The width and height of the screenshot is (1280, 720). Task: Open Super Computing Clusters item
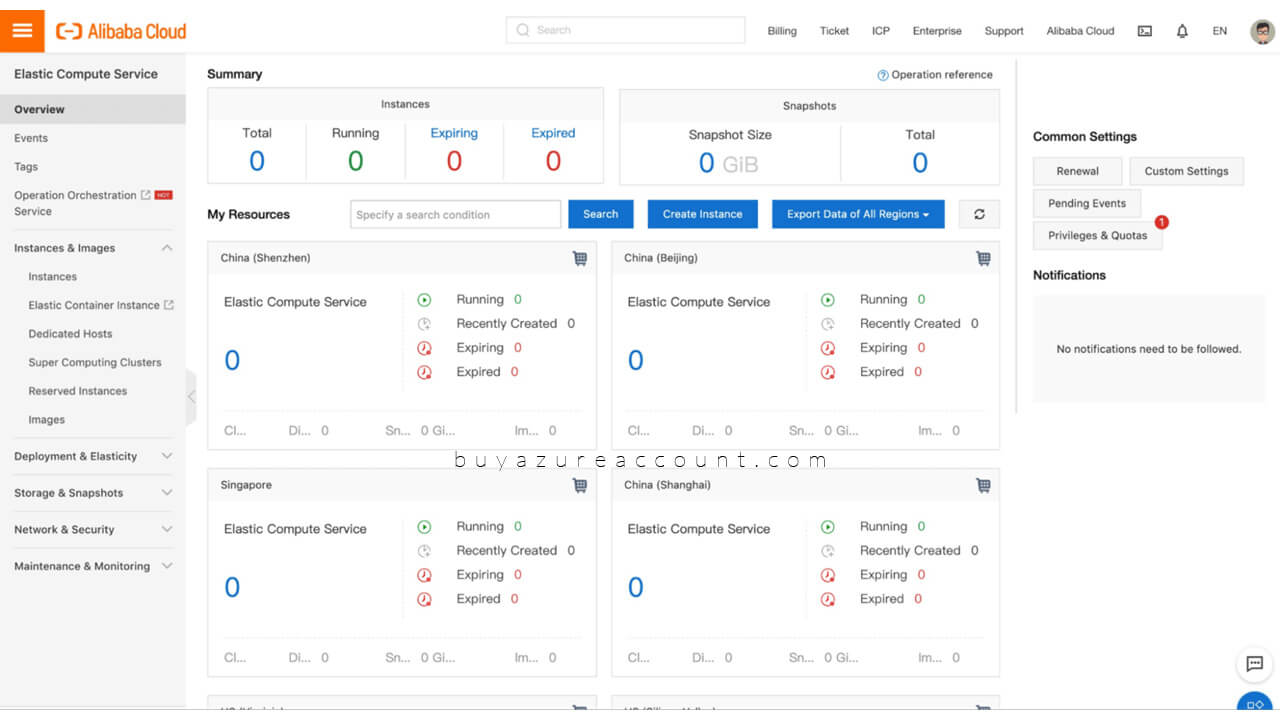(x=95, y=363)
